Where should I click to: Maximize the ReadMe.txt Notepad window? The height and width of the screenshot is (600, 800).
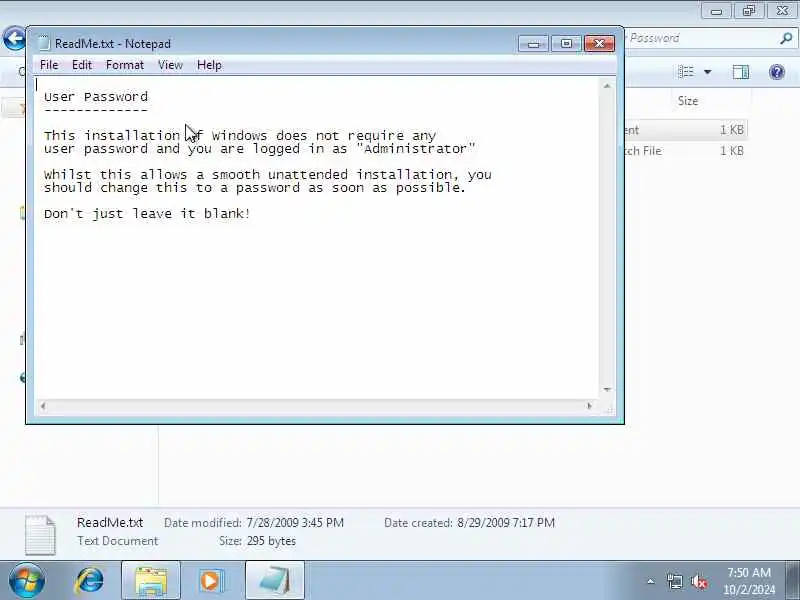(x=566, y=44)
